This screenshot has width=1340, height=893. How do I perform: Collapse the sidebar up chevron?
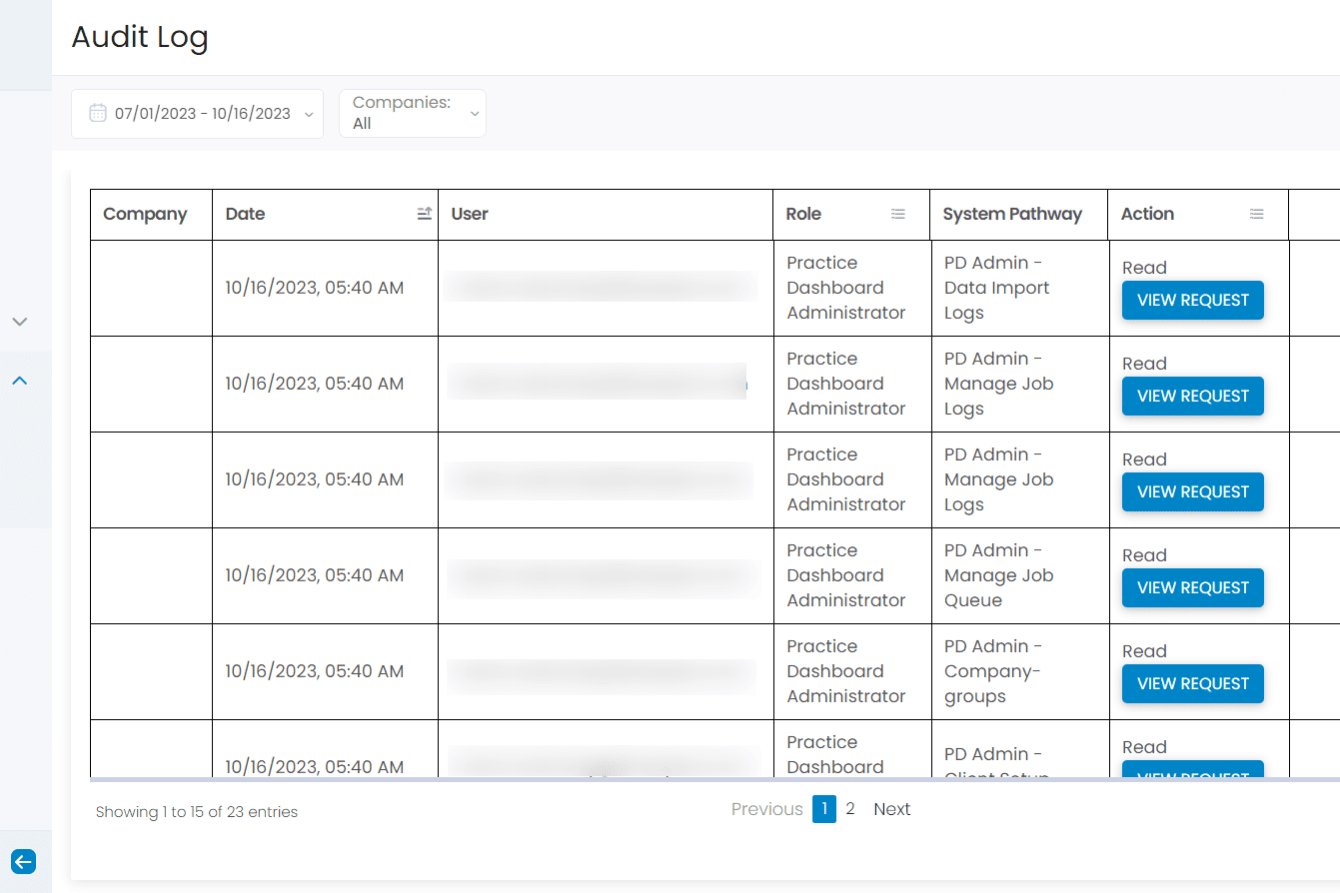19,380
